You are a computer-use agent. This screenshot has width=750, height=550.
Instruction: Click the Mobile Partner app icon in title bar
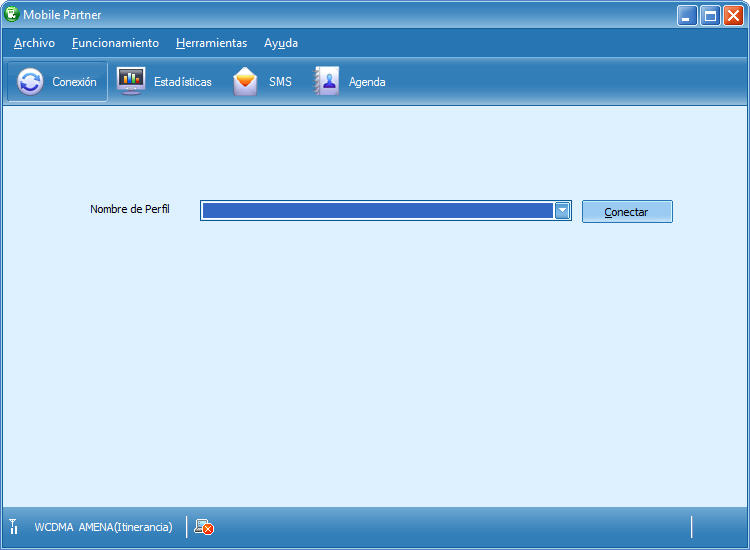pyautogui.click(x=12, y=15)
